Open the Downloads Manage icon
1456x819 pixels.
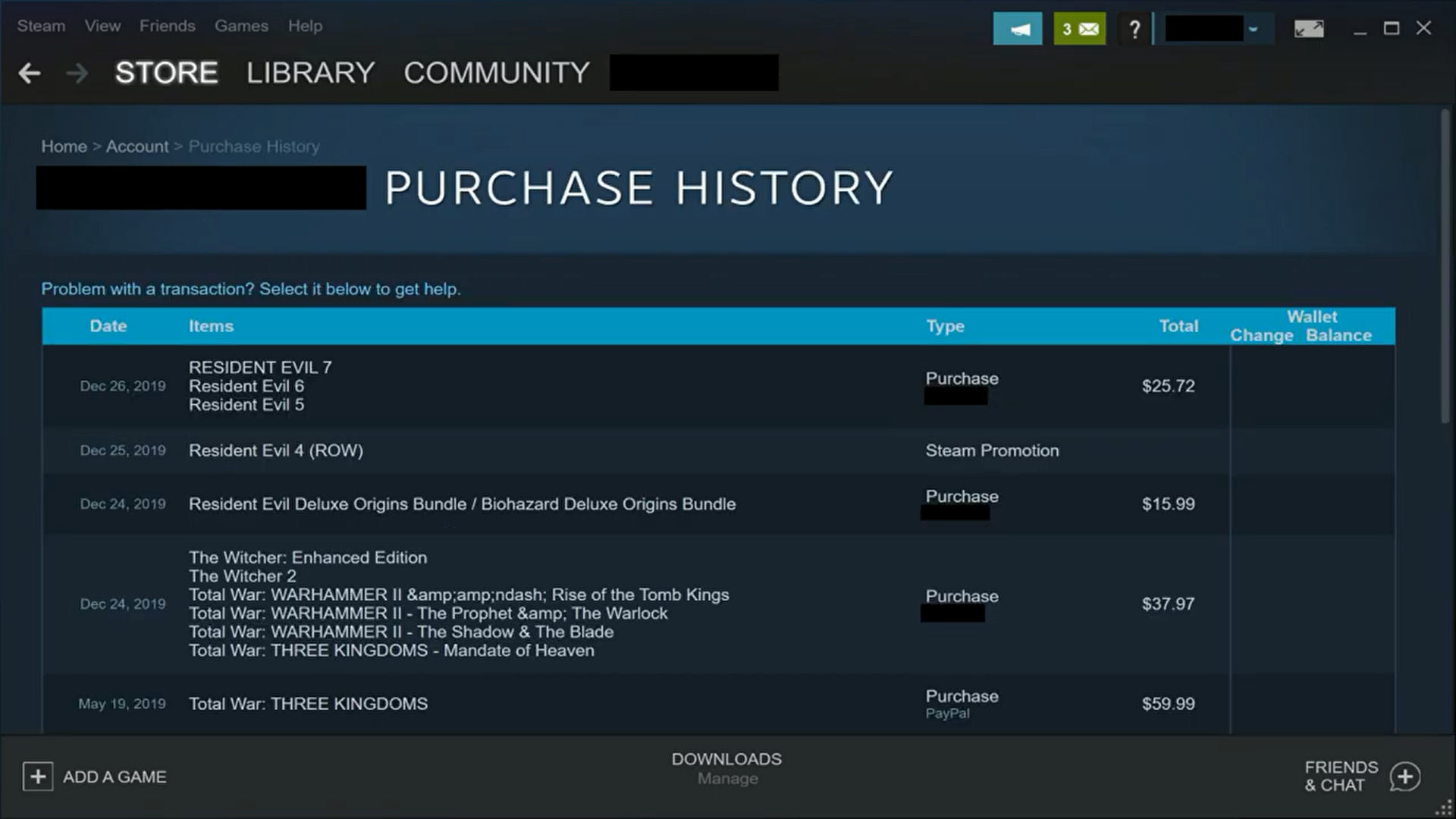tap(727, 768)
